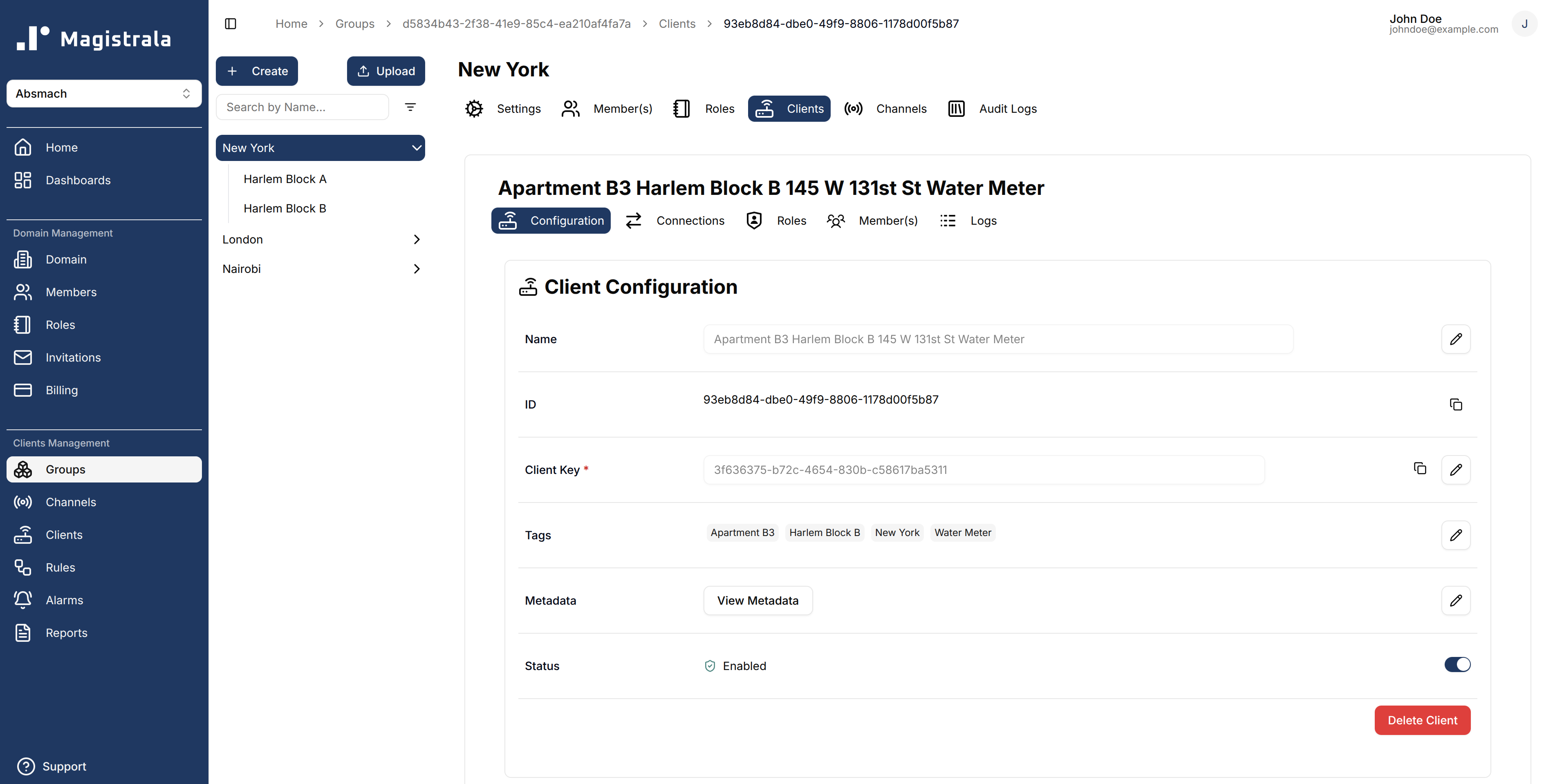1553x784 pixels.
Task: Copy the client ID
Action: tap(1457, 404)
